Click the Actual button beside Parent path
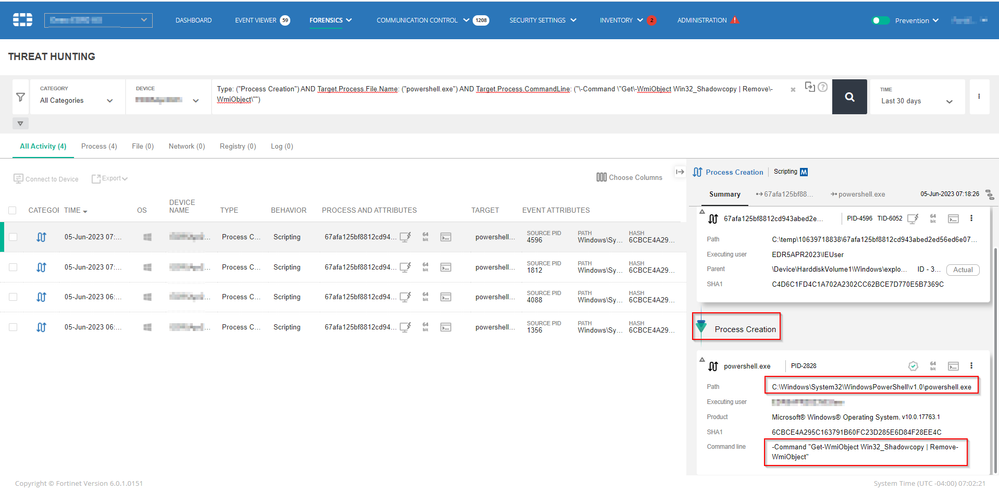 click(x=961, y=269)
